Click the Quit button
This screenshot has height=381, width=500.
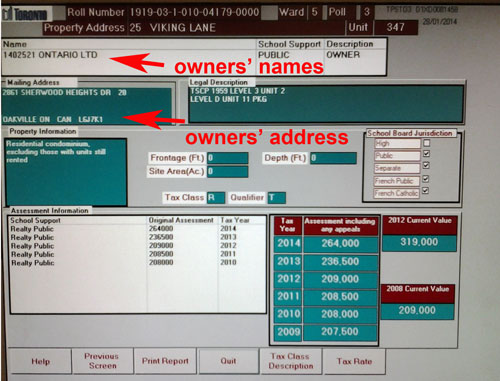pyautogui.click(x=228, y=361)
